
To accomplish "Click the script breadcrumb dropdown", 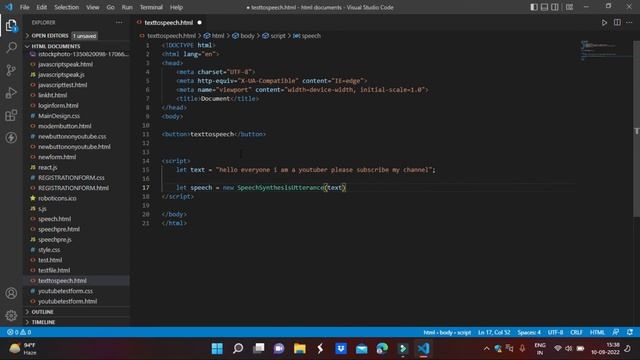I will click(x=274, y=36).
